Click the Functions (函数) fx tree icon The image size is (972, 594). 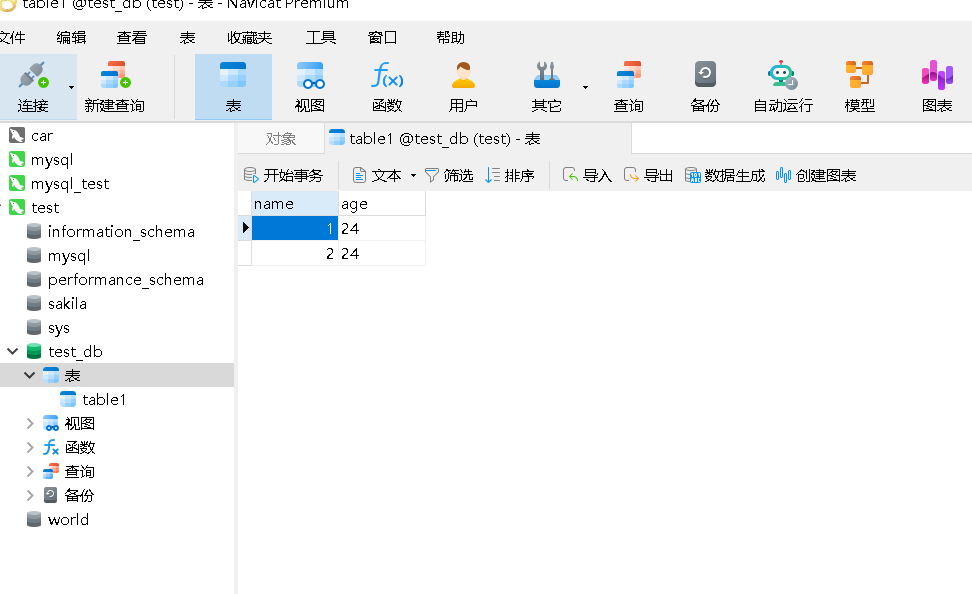[x=51, y=447]
